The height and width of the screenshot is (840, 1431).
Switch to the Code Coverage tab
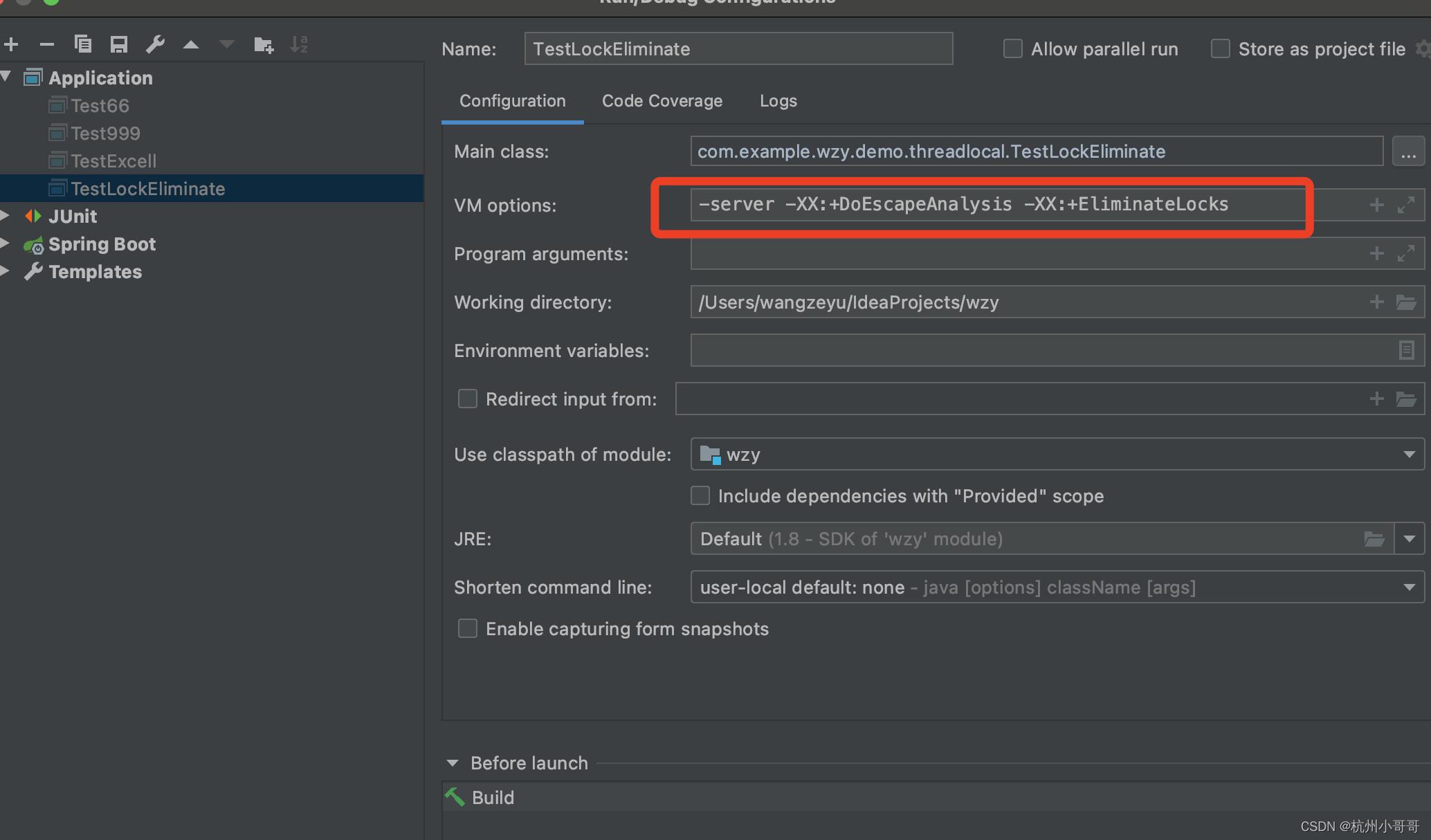pyautogui.click(x=663, y=100)
